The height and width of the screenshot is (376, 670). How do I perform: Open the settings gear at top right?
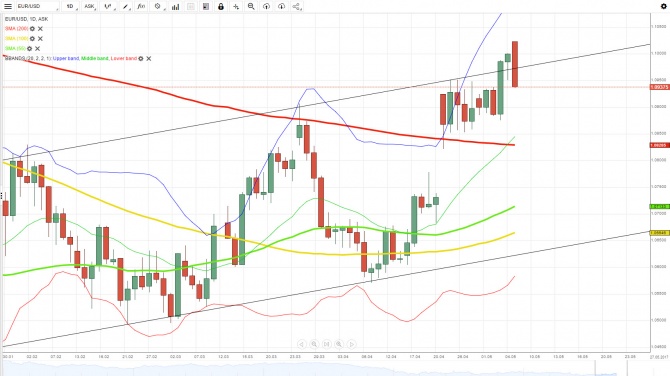point(664,6)
